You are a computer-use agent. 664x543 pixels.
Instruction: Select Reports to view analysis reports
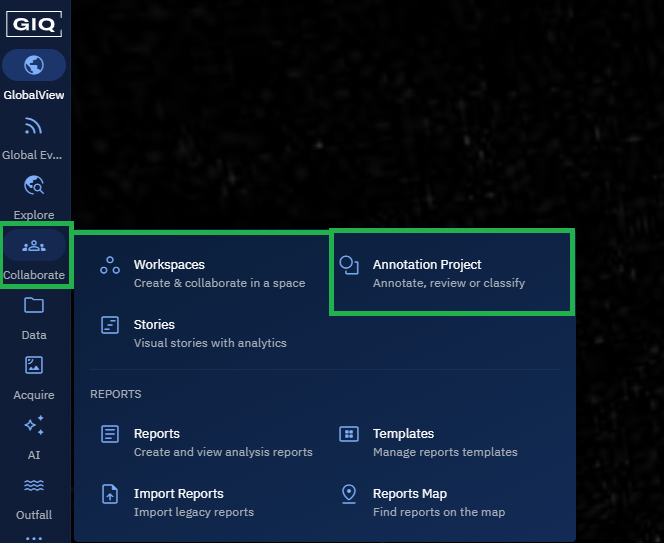(x=157, y=434)
